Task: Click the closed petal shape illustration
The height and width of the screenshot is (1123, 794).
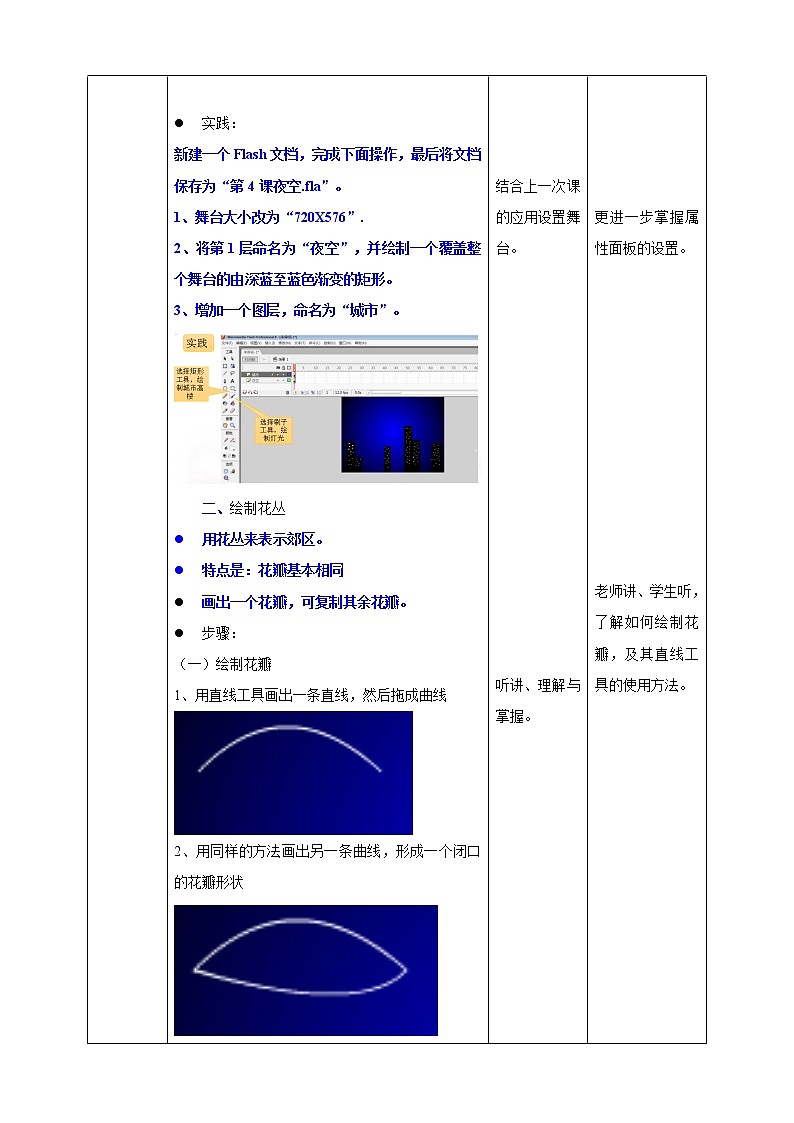Action: (x=306, y=970)
